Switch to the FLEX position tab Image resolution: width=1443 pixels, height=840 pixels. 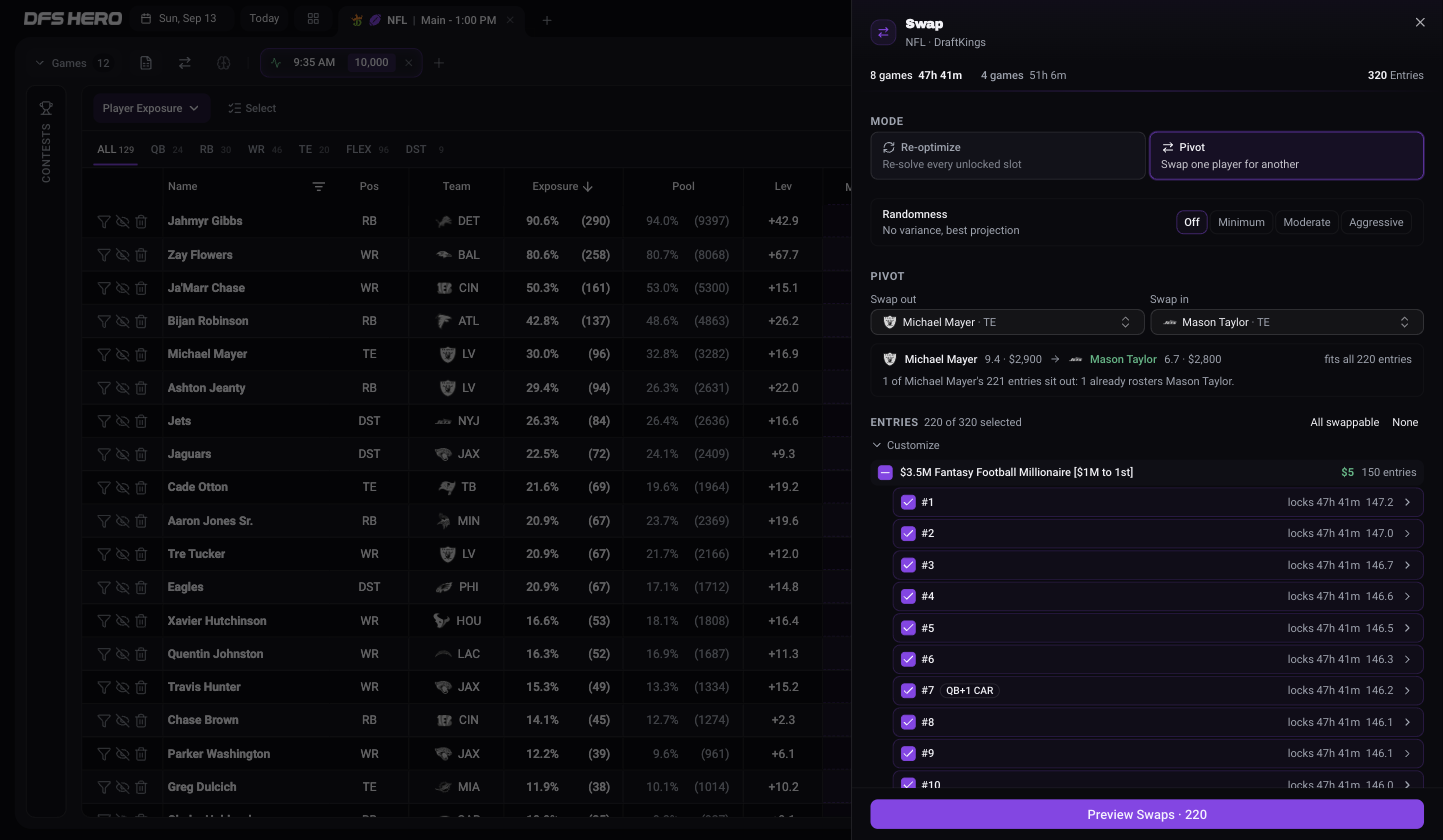click(x=367, y=150)
